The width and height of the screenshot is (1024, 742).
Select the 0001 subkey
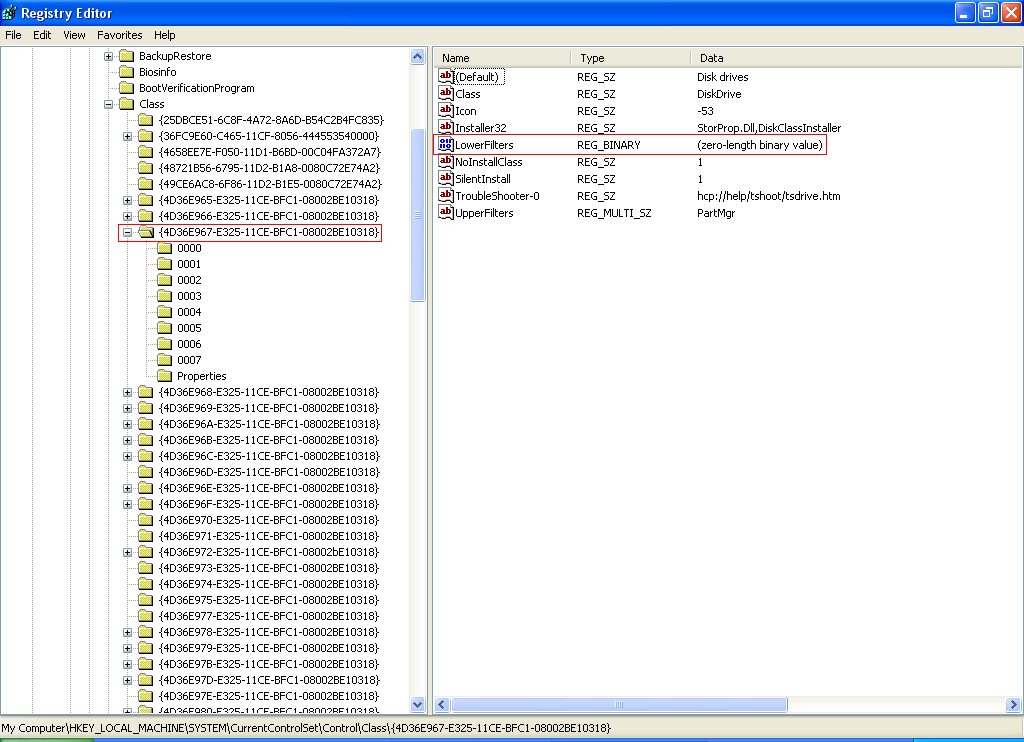coord(189,264)
